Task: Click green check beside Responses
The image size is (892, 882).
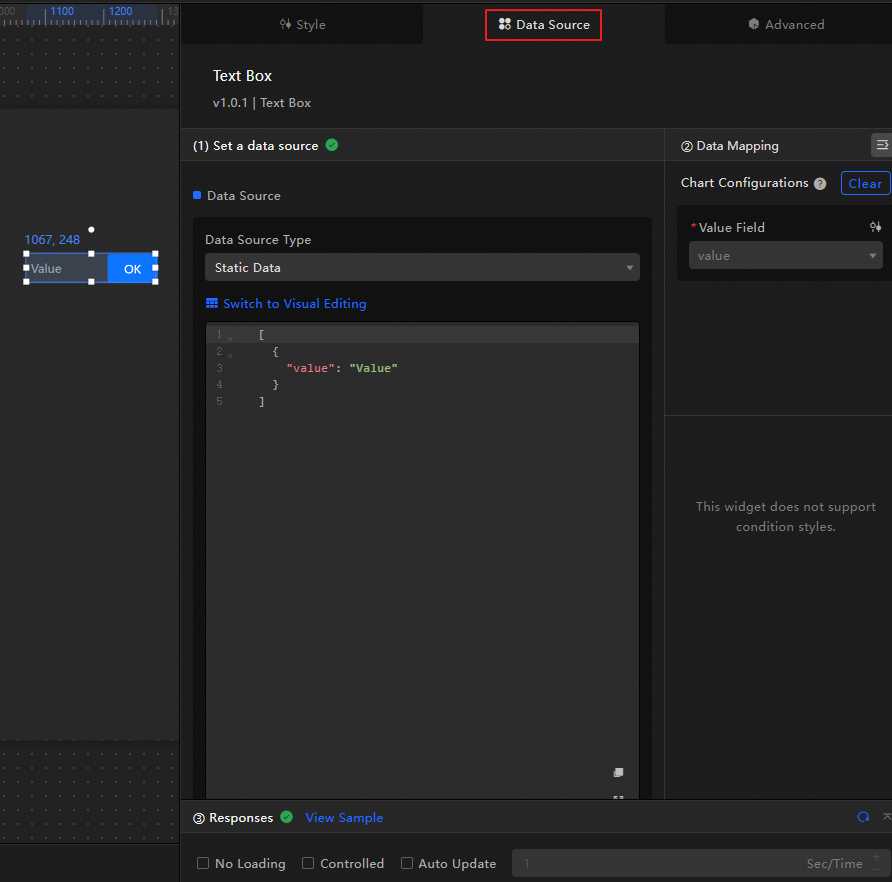Action: (287, 817)
